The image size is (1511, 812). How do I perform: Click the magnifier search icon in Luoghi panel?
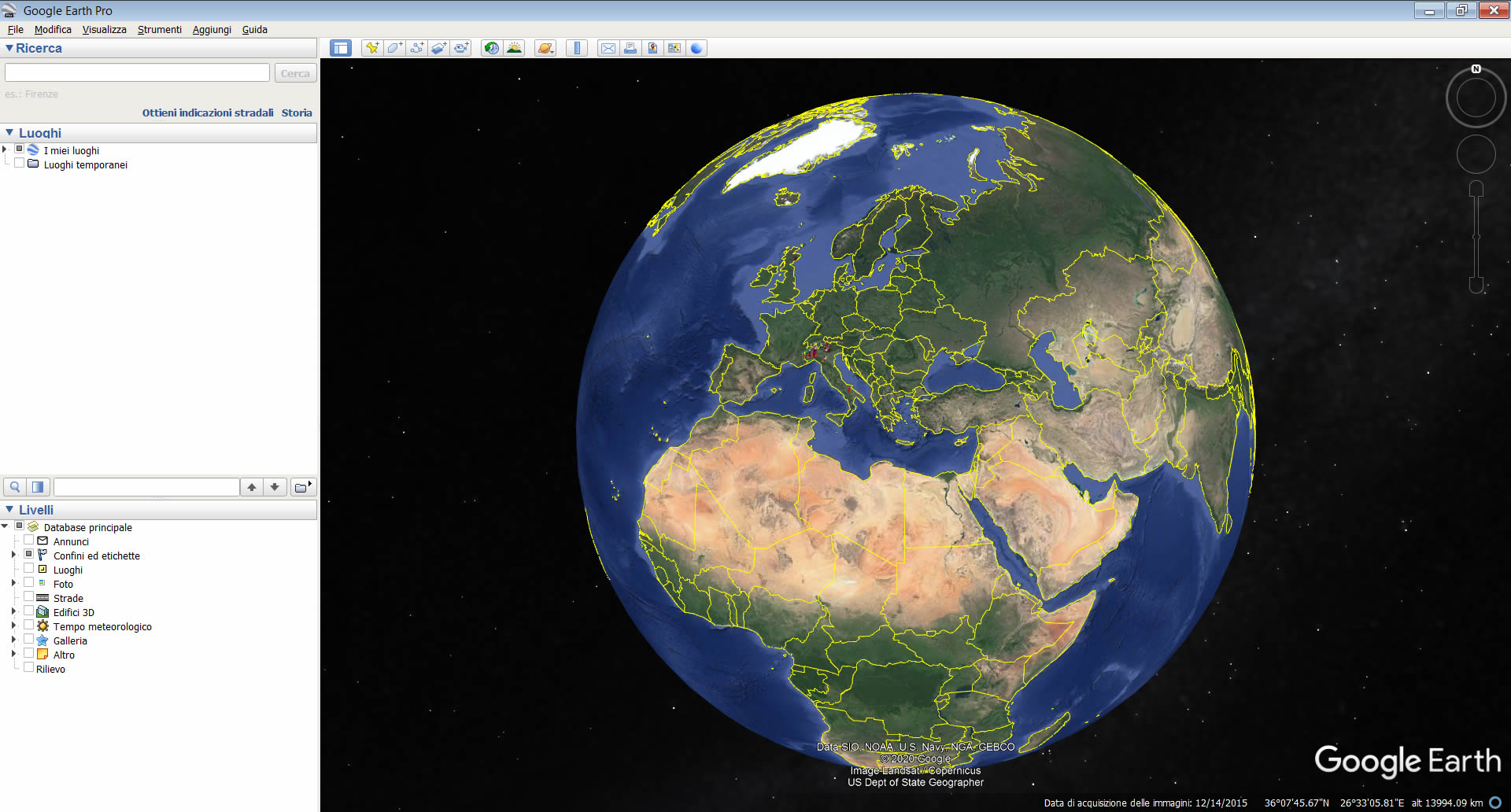[15, 487]
